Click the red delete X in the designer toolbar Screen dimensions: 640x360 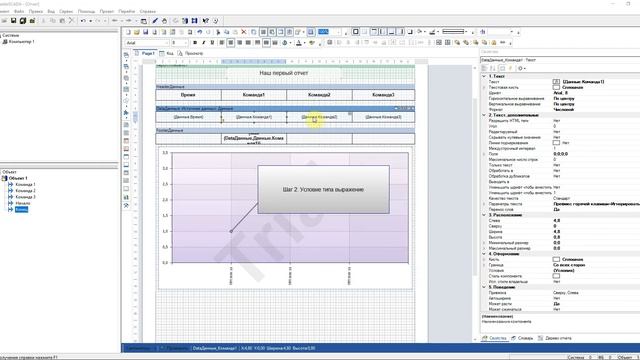[244, 32]
